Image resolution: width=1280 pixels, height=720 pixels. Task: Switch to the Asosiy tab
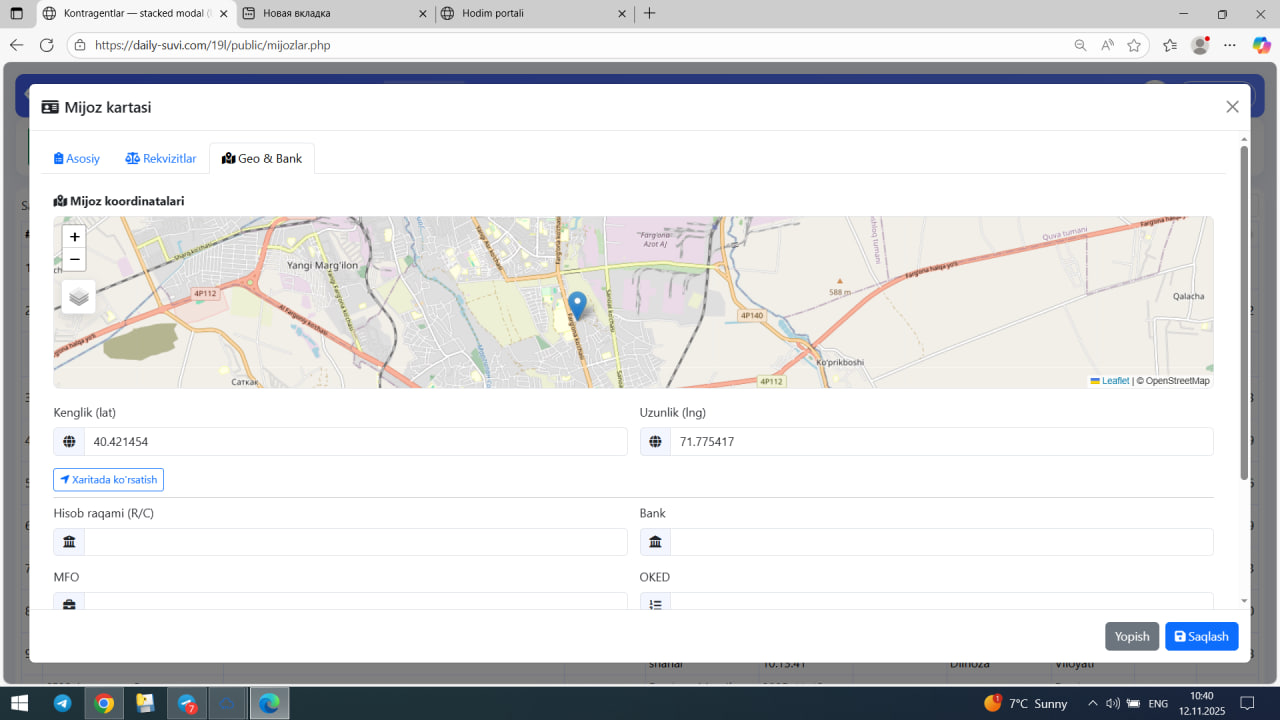coord(77,158)
